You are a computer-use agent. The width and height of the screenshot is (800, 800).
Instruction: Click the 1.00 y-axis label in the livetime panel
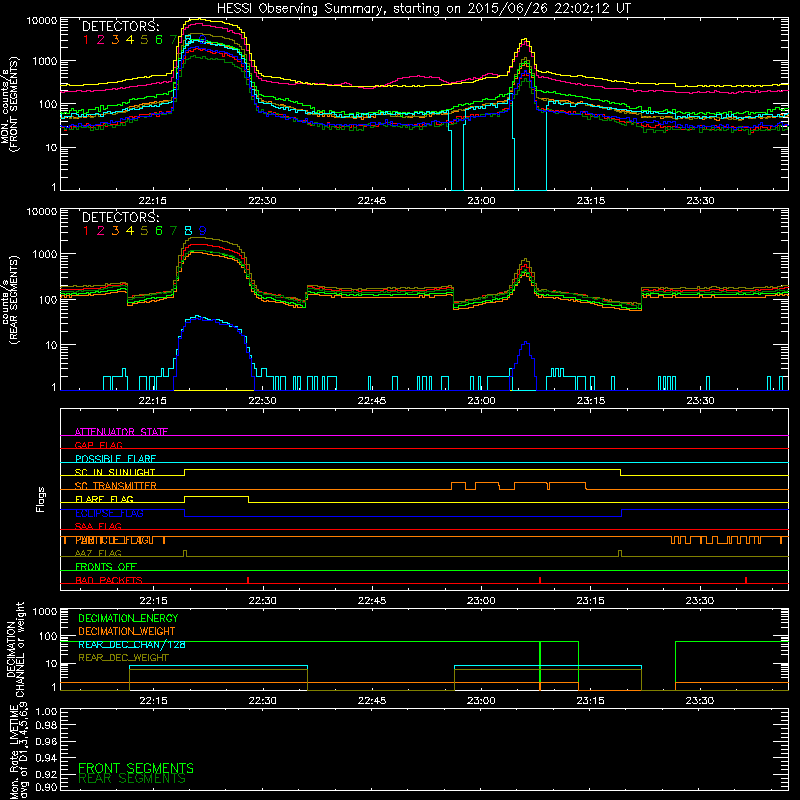click(46, 711)
